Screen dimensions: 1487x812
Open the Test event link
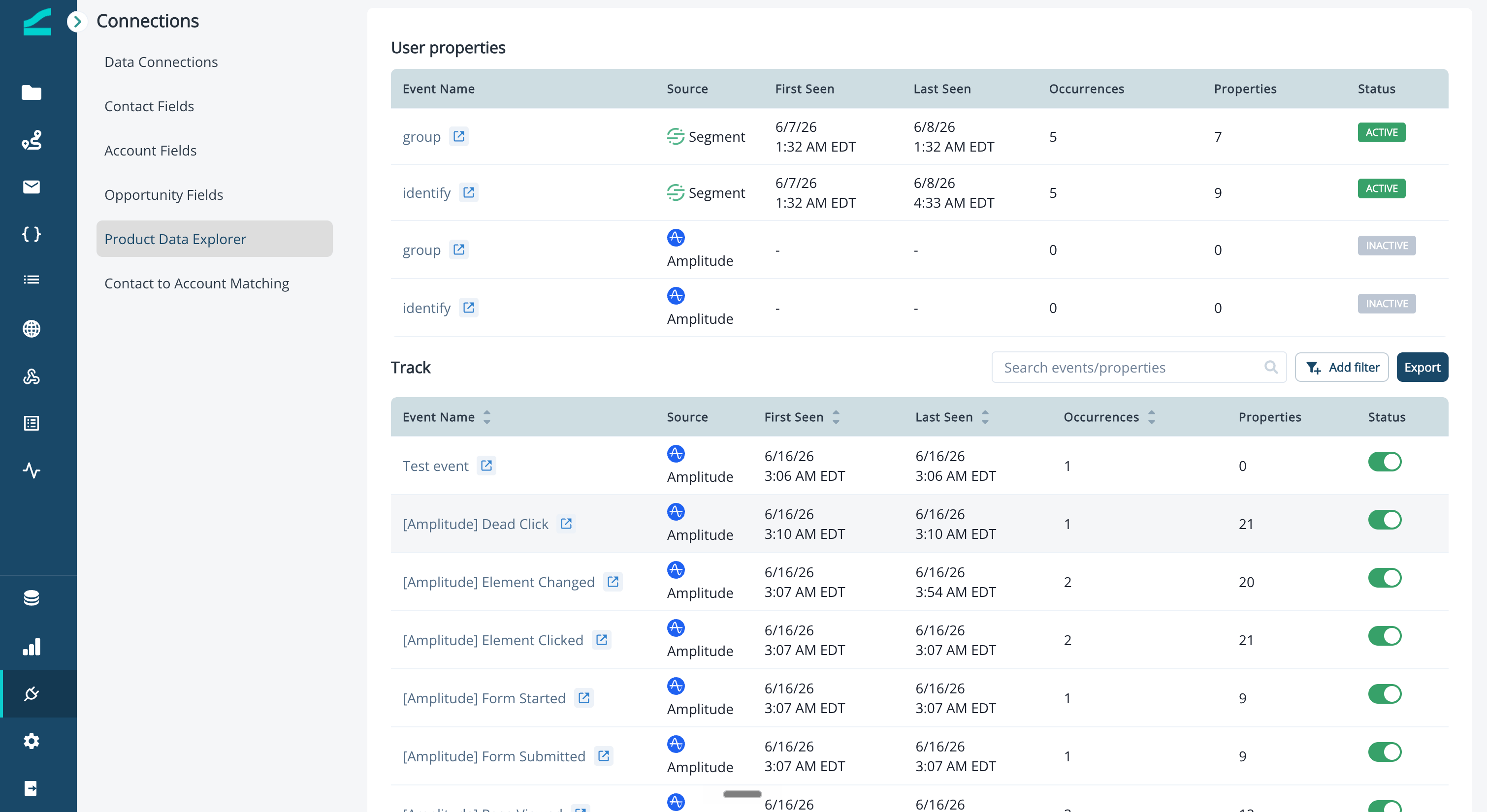(435, 466)
